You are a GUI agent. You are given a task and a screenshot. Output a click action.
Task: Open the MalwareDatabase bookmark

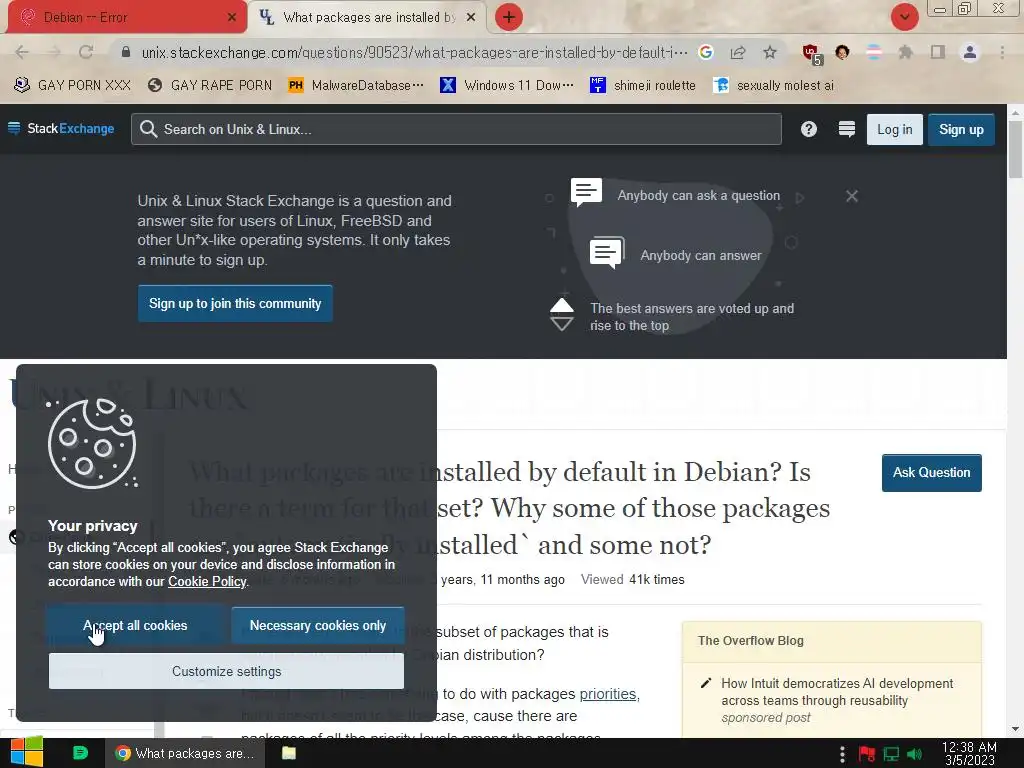[x=356, y=86]
